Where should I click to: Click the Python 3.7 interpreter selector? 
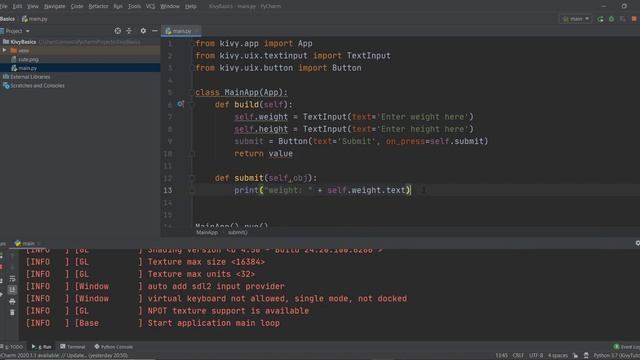click(x=617, y=356)
